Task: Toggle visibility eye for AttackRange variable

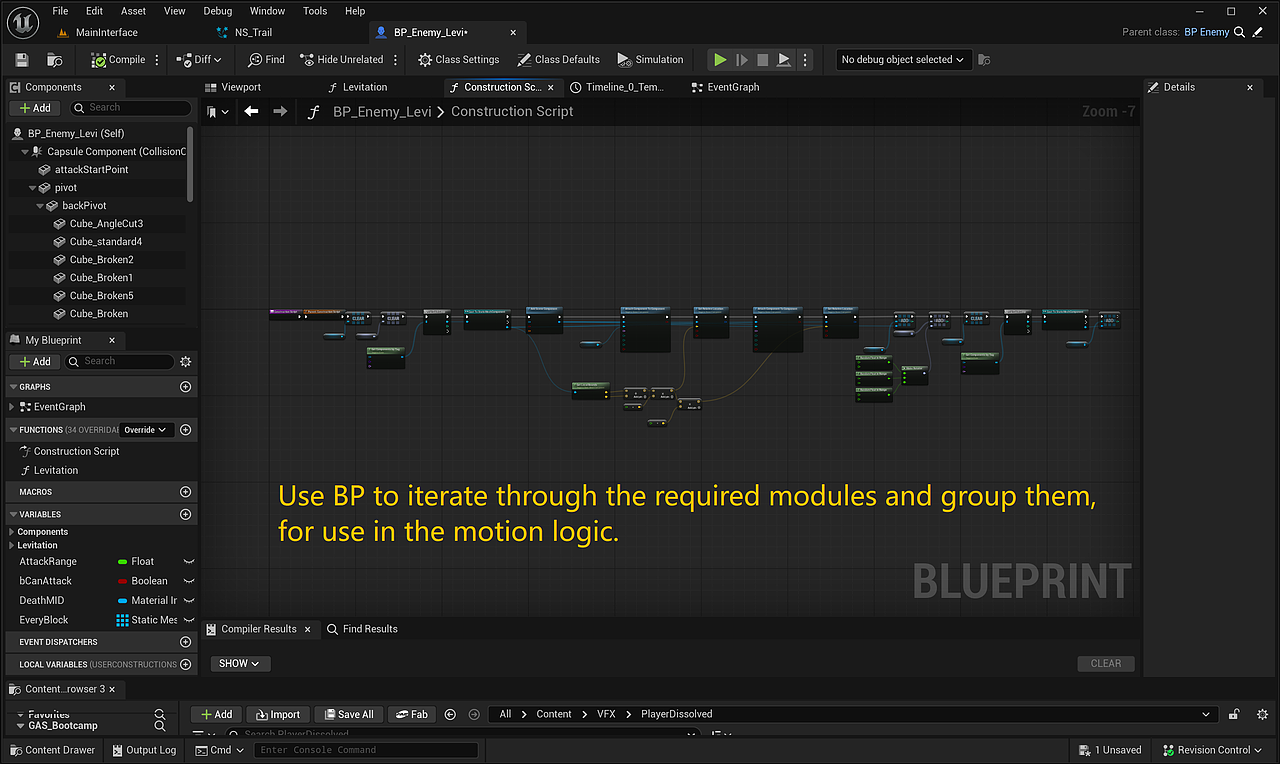Action: [x=188, y=562]
